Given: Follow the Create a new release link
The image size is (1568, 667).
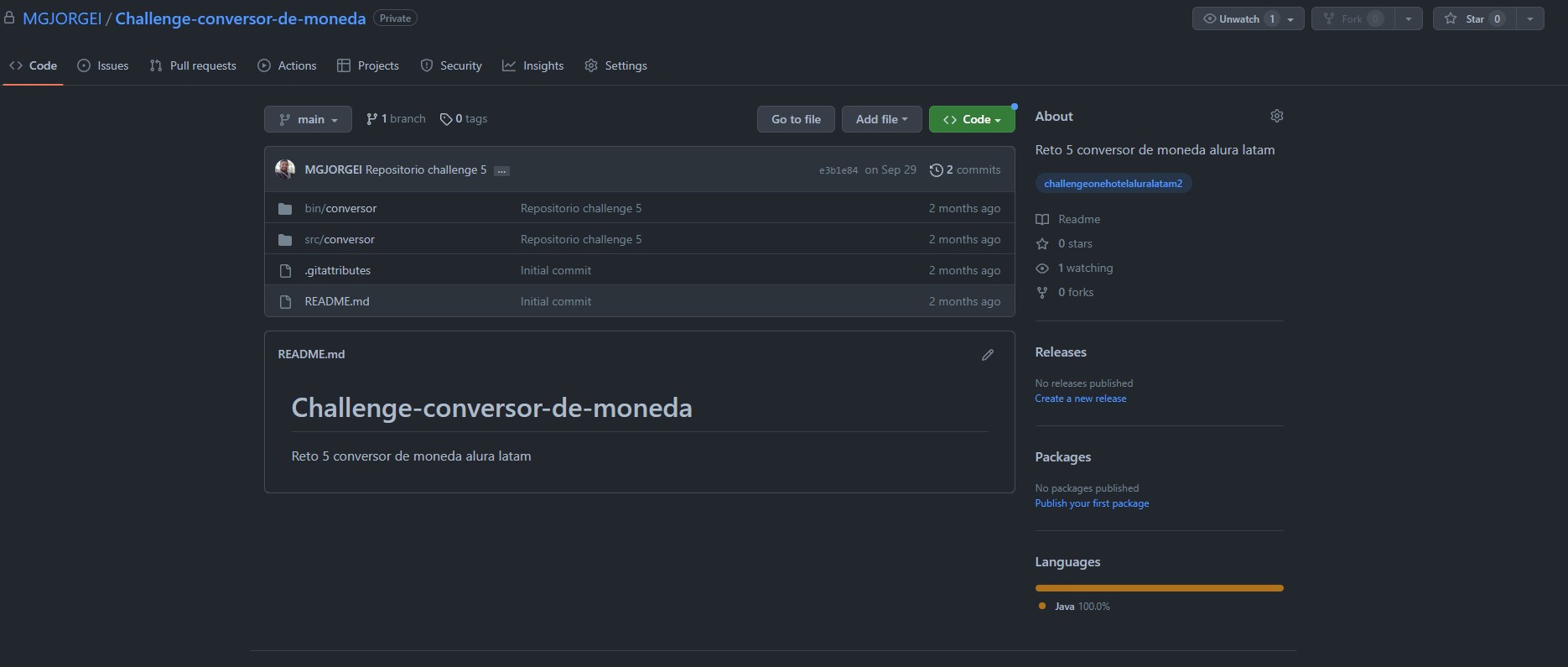Looking at the screenshot, I should tap(1080, 399).
